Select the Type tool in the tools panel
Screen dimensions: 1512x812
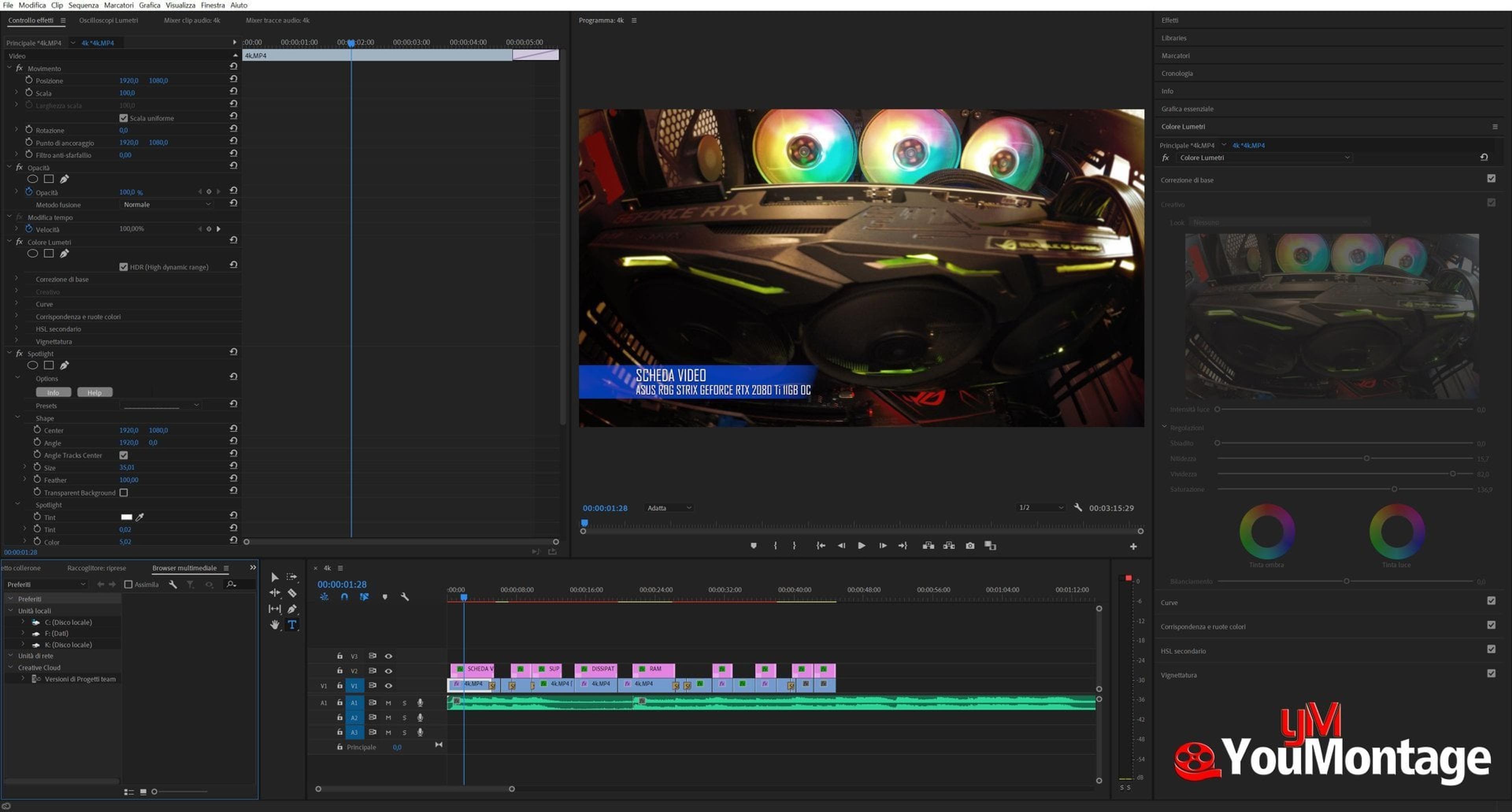[292, 625]
